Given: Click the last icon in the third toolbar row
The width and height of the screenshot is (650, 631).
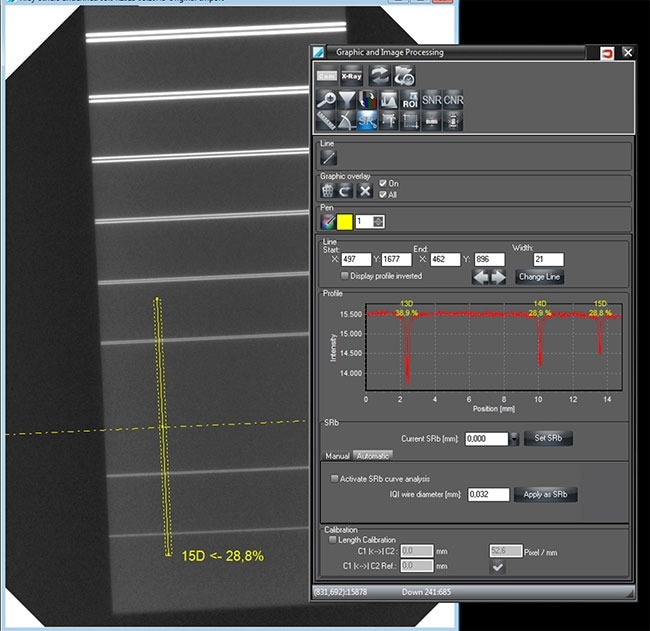Looking at the screenshot, I should [453, 121].
